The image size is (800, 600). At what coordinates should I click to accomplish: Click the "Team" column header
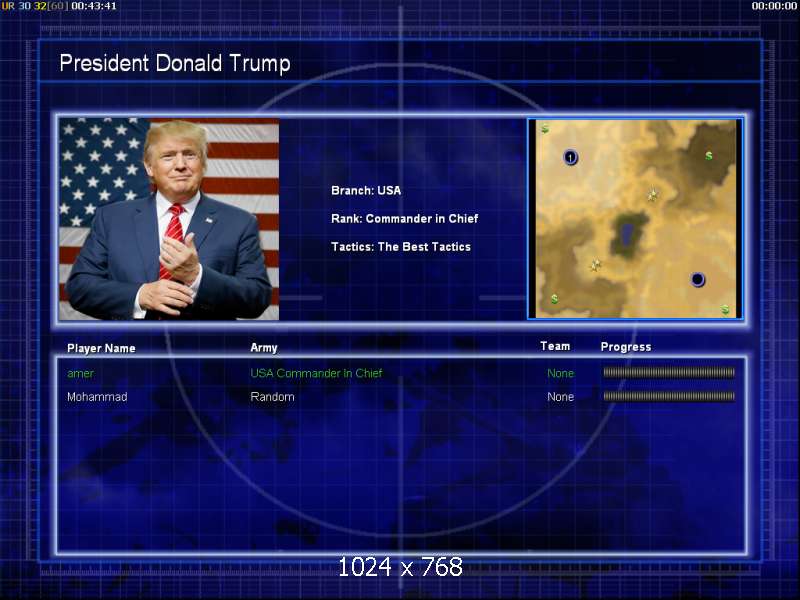tap(555, 346)
